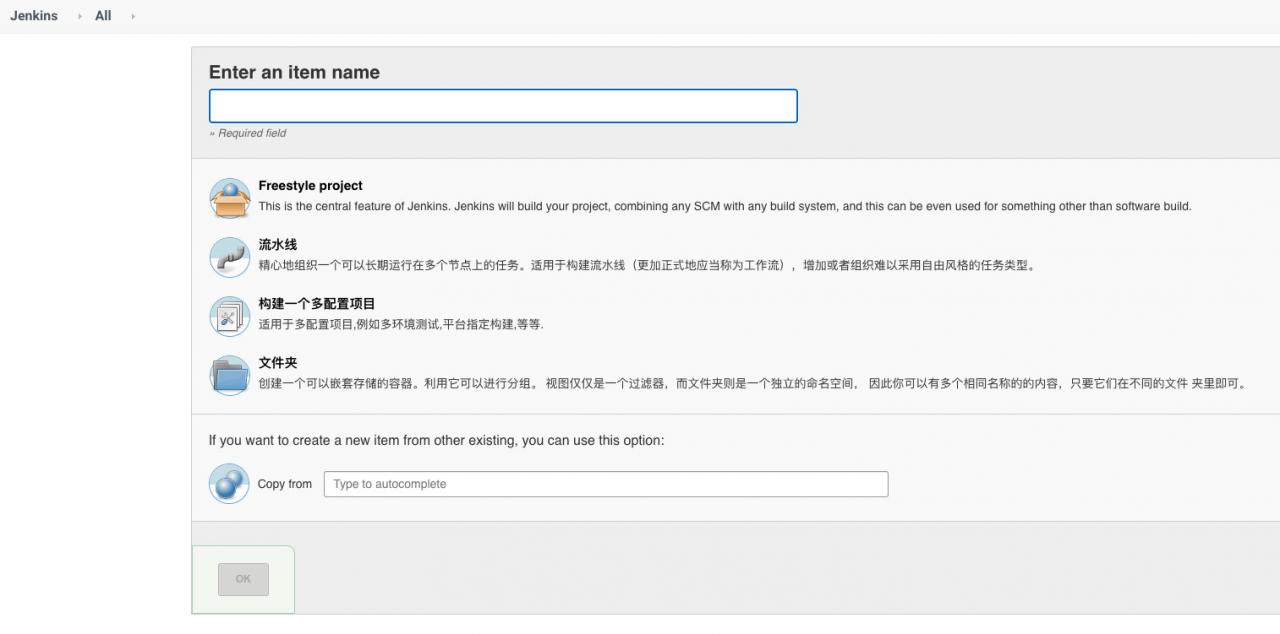Confirm with the OK button
This screenshot has width=1280, height=634.
pos(243,579)
